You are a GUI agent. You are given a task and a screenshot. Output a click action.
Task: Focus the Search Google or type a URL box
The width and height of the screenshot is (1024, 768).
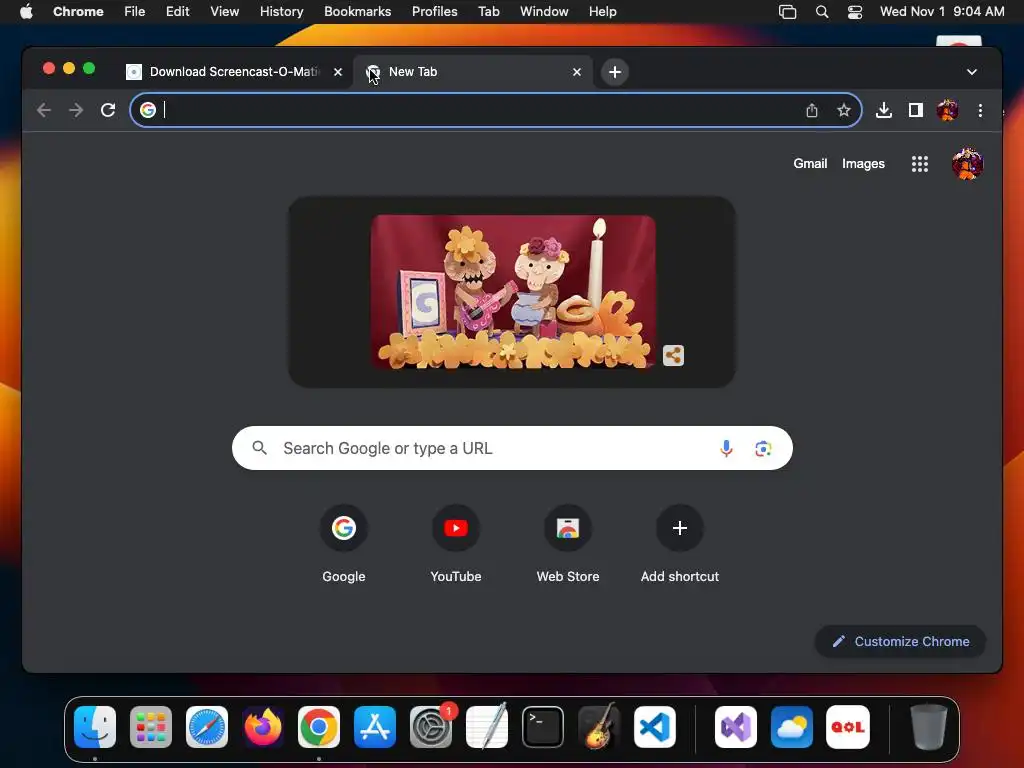click(x=512, y=449)
